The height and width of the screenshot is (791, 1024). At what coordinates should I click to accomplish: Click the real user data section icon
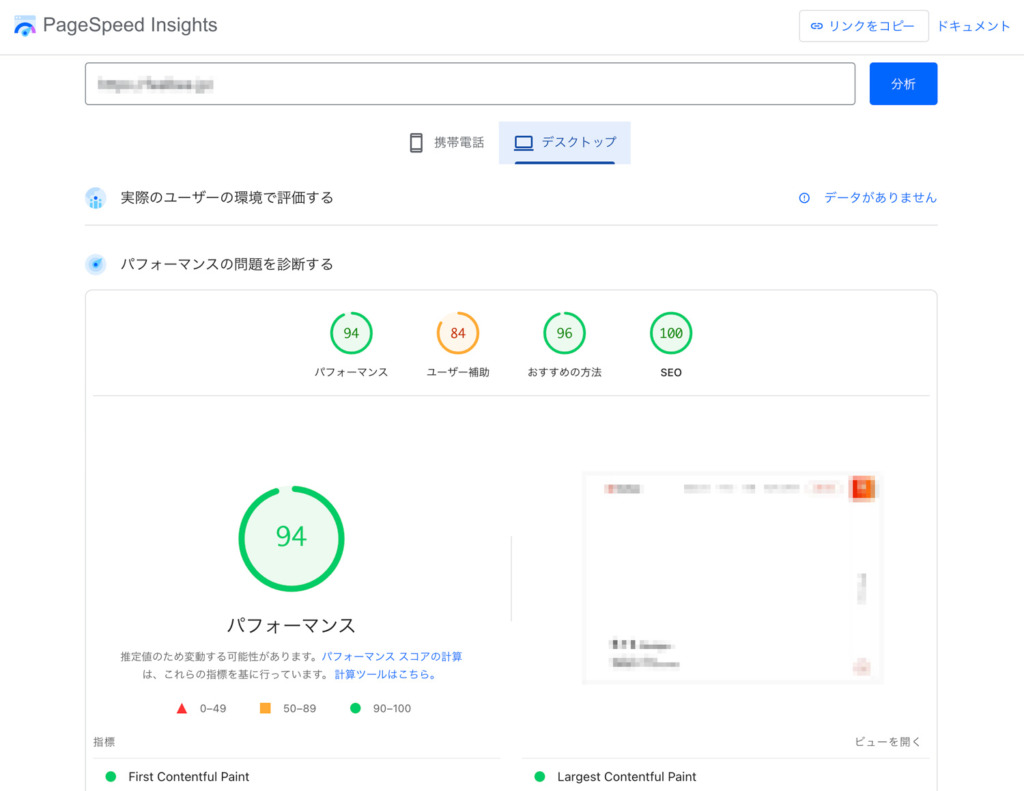[x=96, y=198]
